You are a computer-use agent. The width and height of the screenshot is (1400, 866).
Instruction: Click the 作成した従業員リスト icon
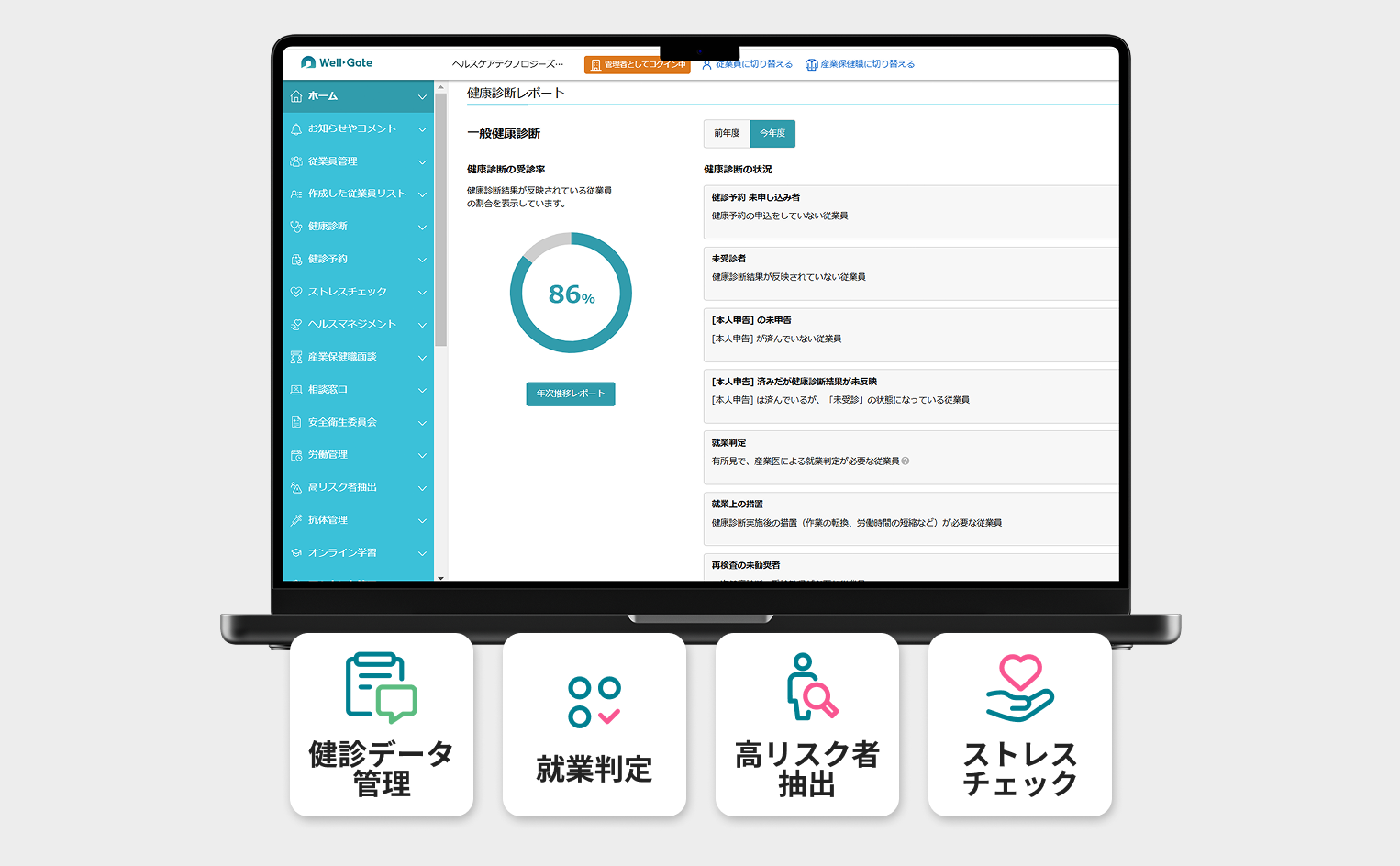coord(296,194)
